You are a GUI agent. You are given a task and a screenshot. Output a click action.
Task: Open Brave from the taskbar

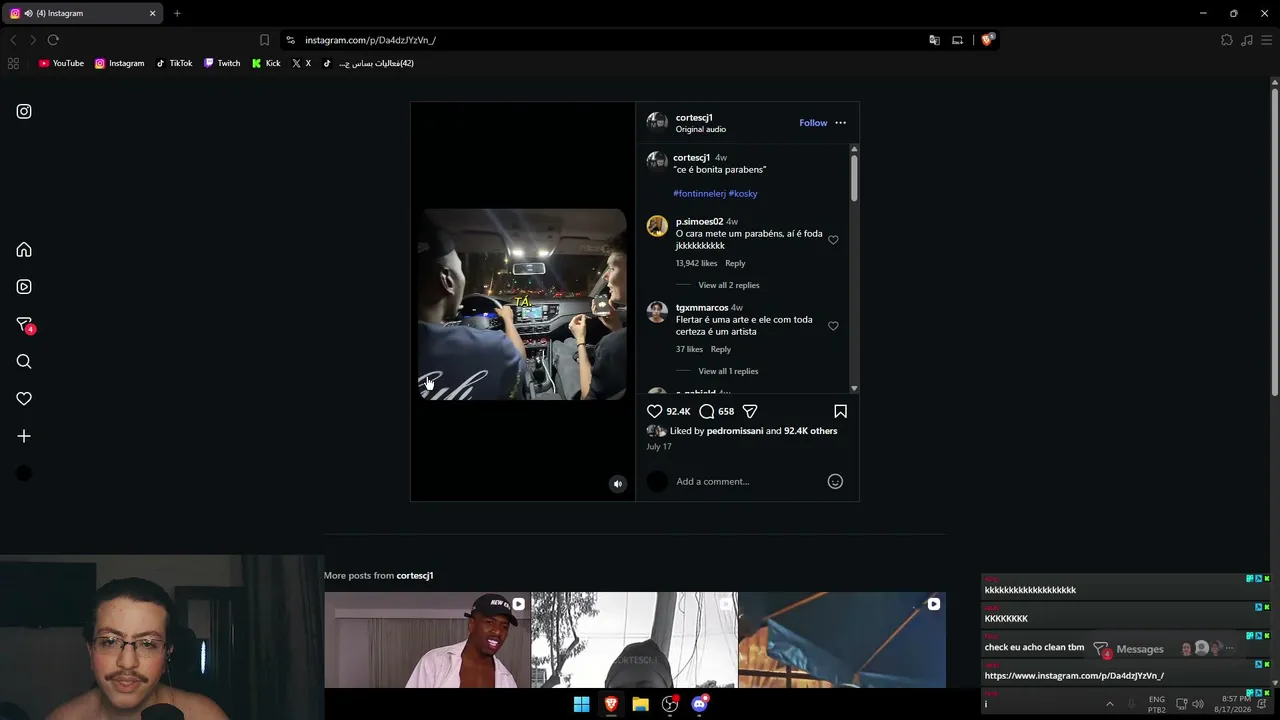click(x=611, y=704)
